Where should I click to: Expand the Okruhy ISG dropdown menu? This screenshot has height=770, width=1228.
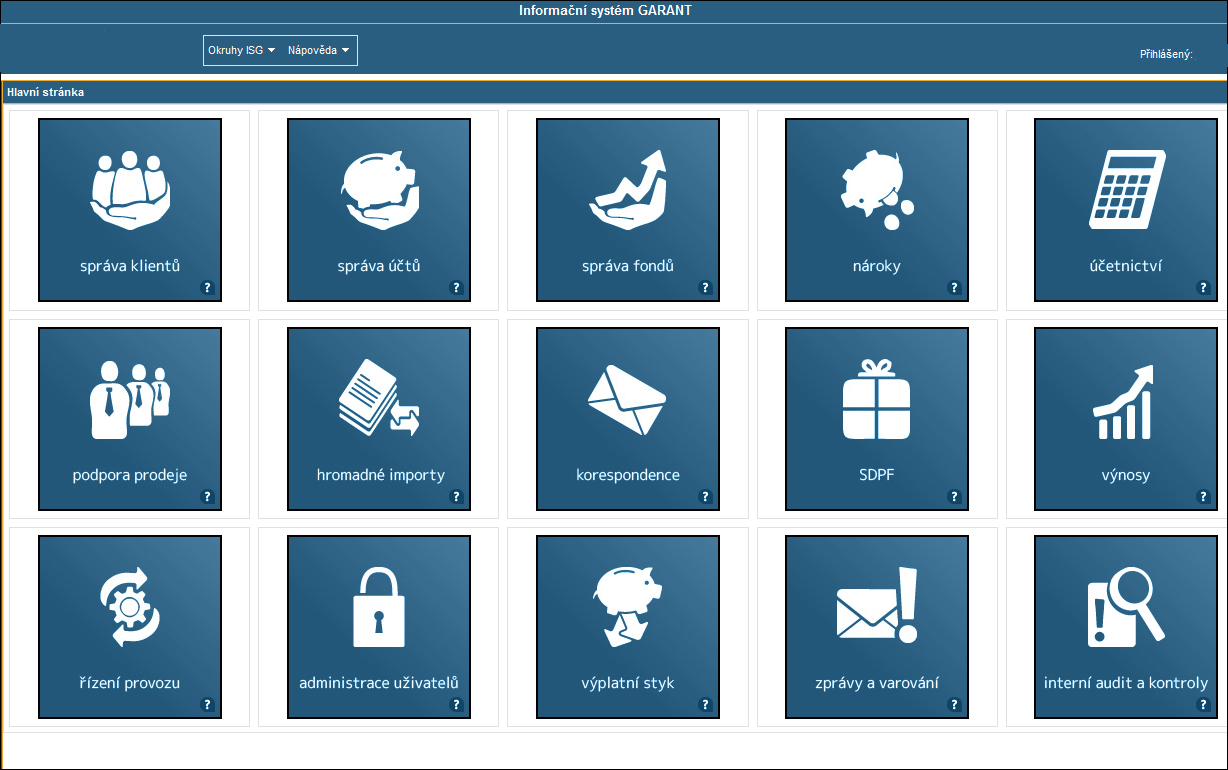pyautogui.click(x=240, y=50)
